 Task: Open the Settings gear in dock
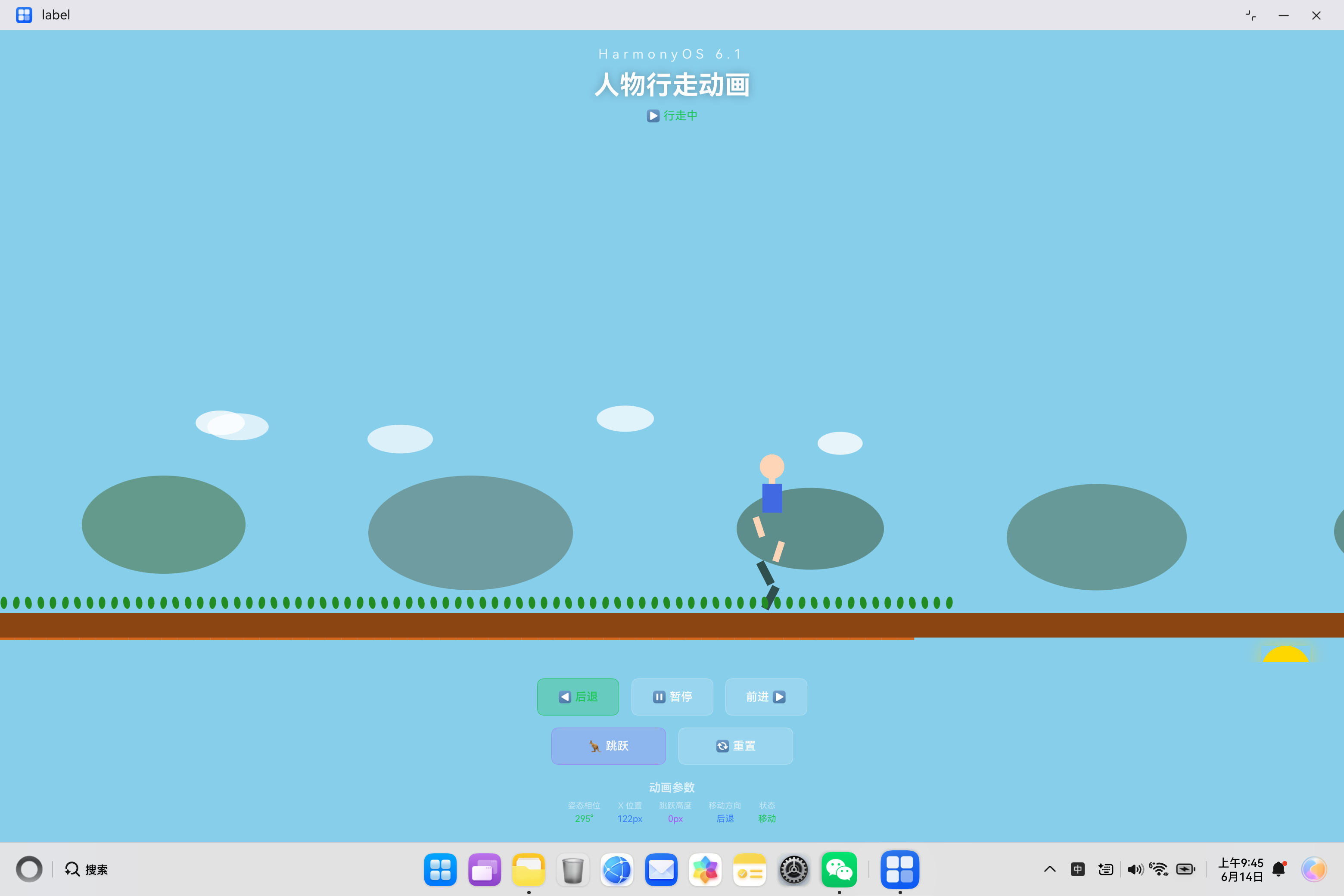[x=794, y=869]
